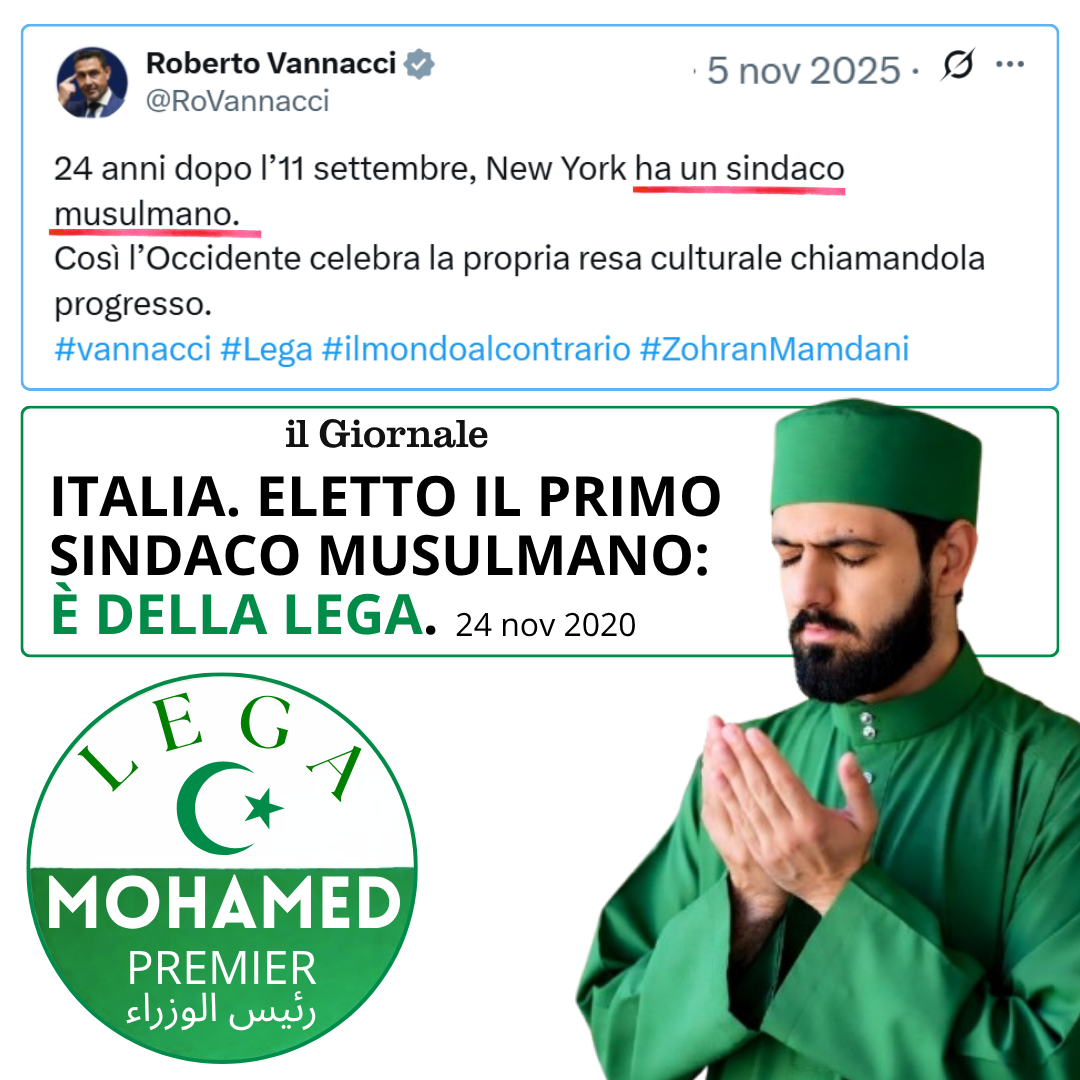
Task: Open the #vannacci hashtag
Action: (x=132, y=349)
